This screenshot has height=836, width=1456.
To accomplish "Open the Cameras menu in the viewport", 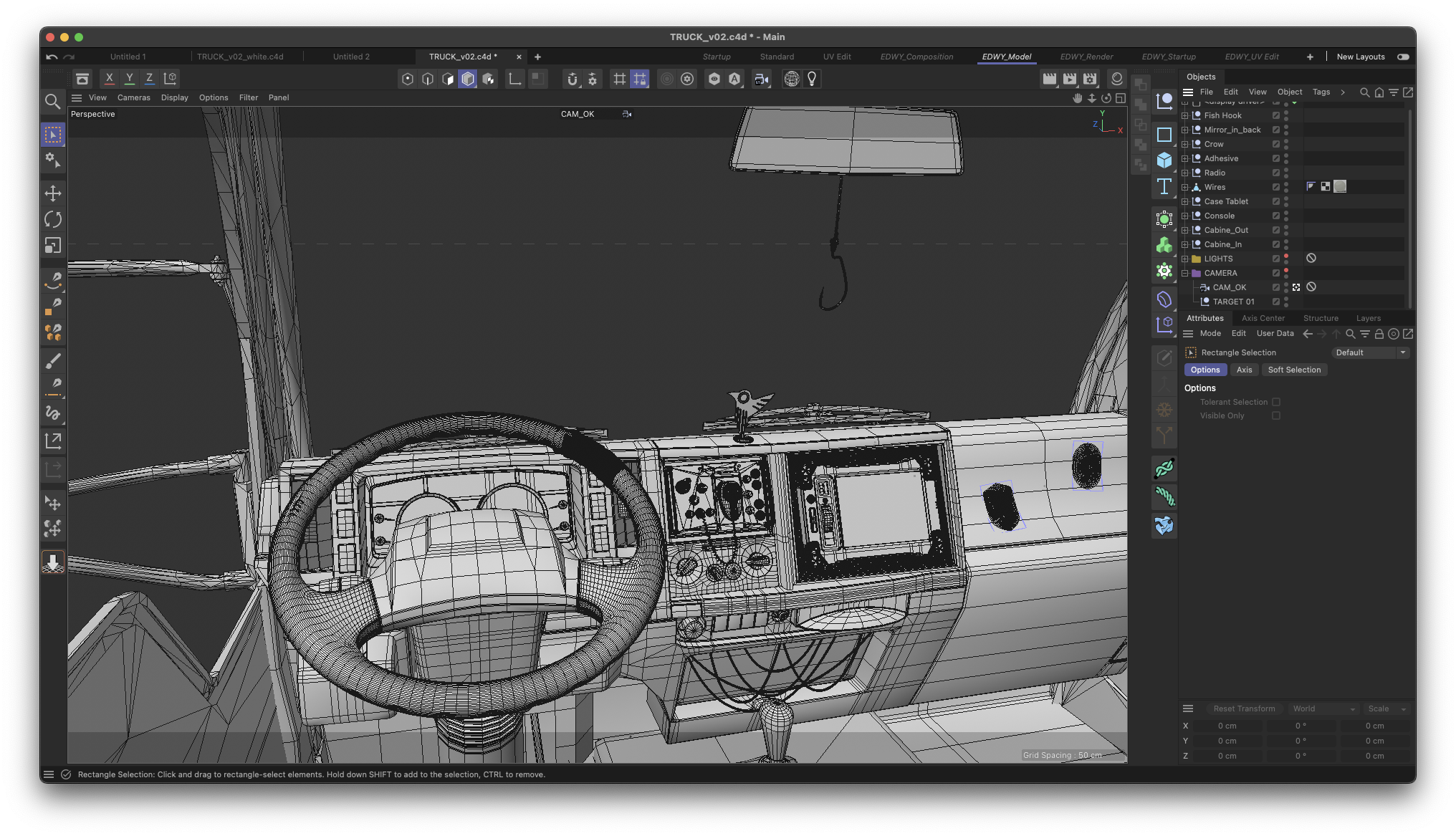I will click(x=133, y=97).
